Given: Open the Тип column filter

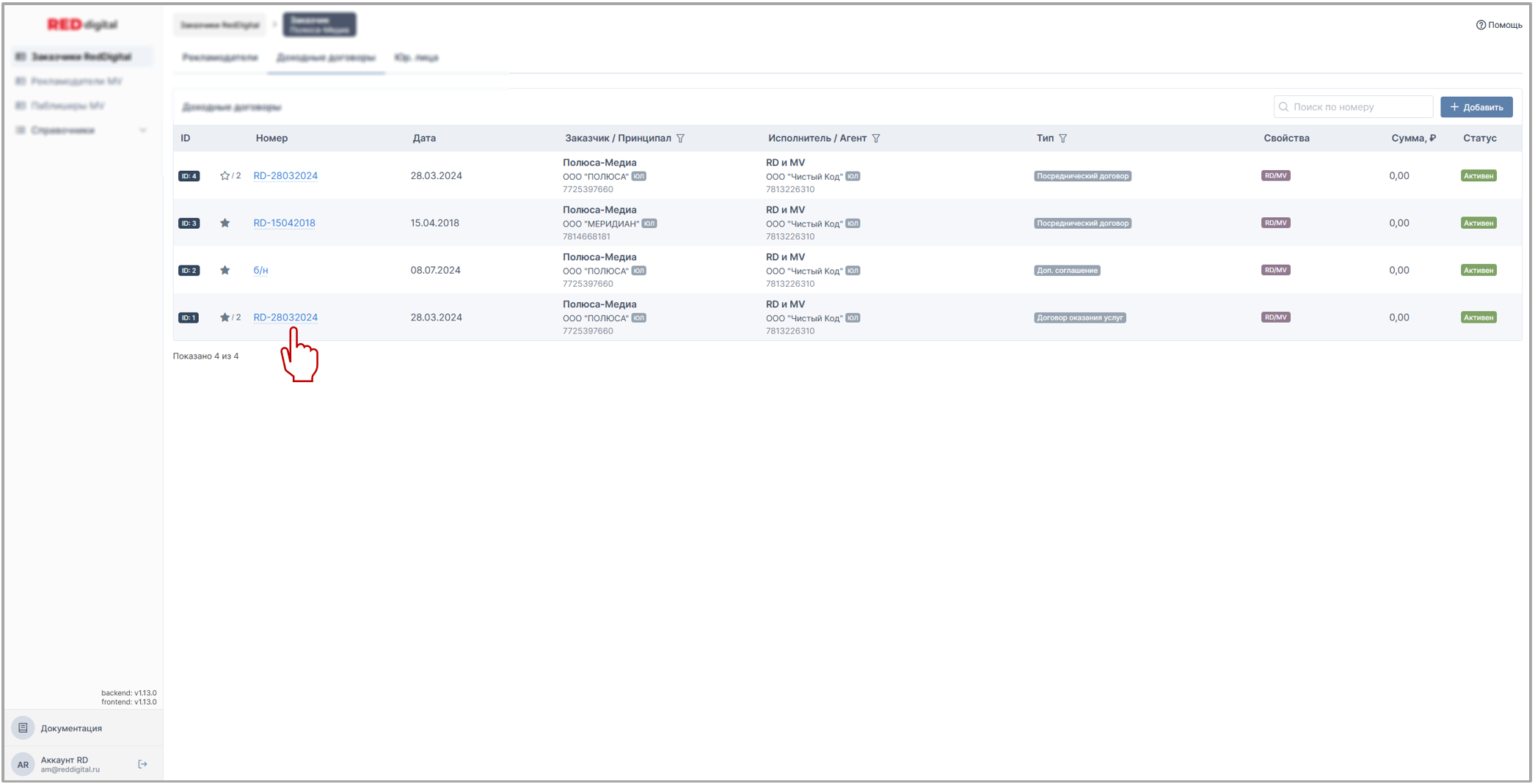Looking at the screenshot, I should click(x=1062, y=139).
